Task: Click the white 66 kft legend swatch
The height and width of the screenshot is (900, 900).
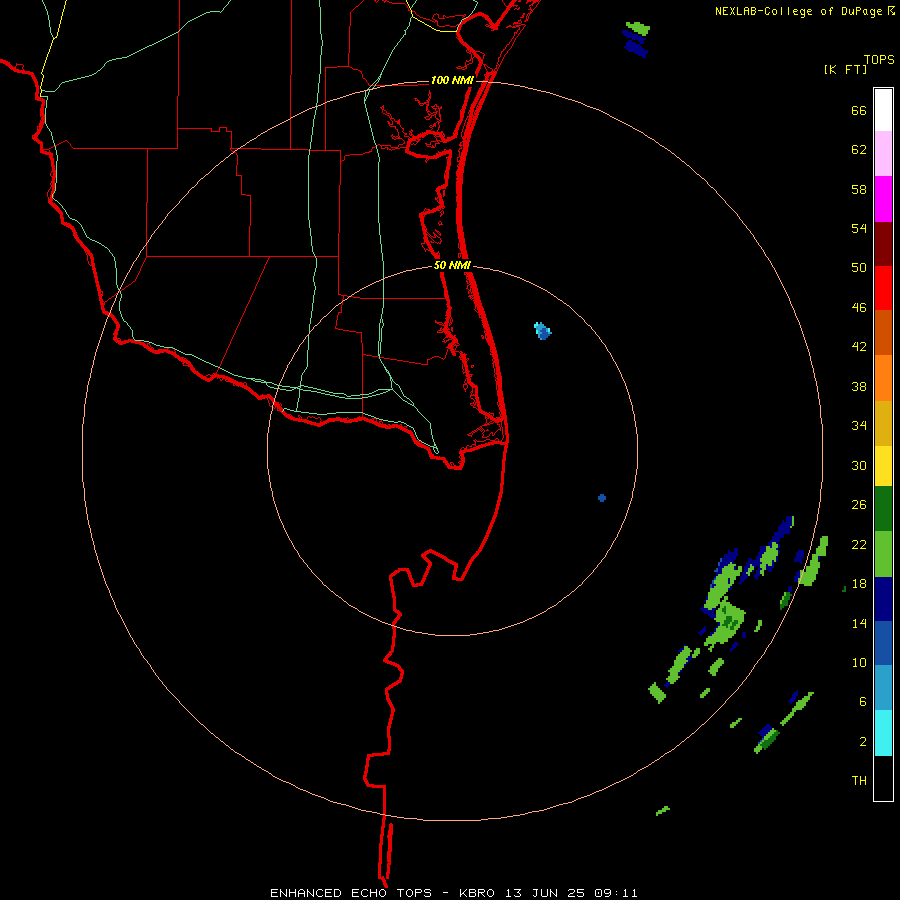Action: tap(883, 110)
